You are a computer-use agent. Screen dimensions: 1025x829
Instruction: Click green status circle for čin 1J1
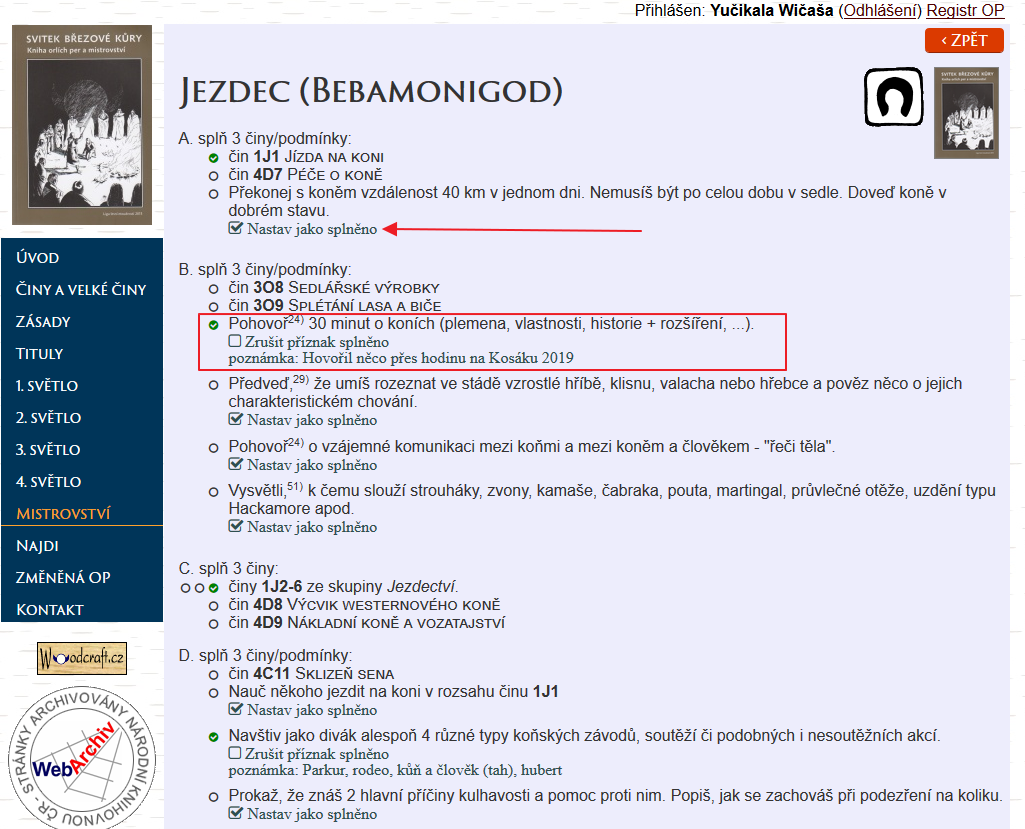pyautogui.click(x=213, y=158)
